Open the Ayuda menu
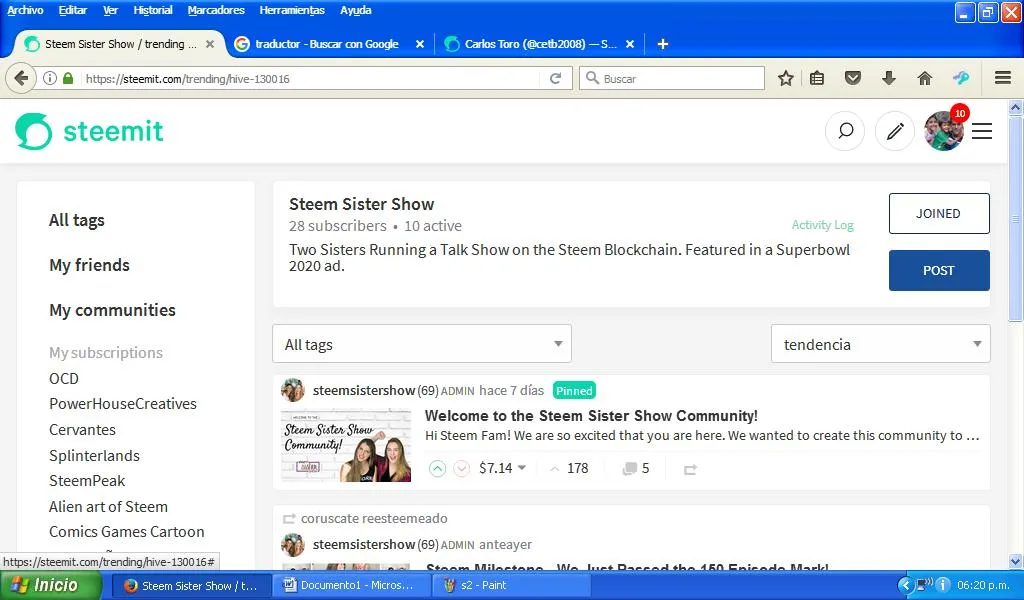1024x600 pixels. (x=356, y=10)
